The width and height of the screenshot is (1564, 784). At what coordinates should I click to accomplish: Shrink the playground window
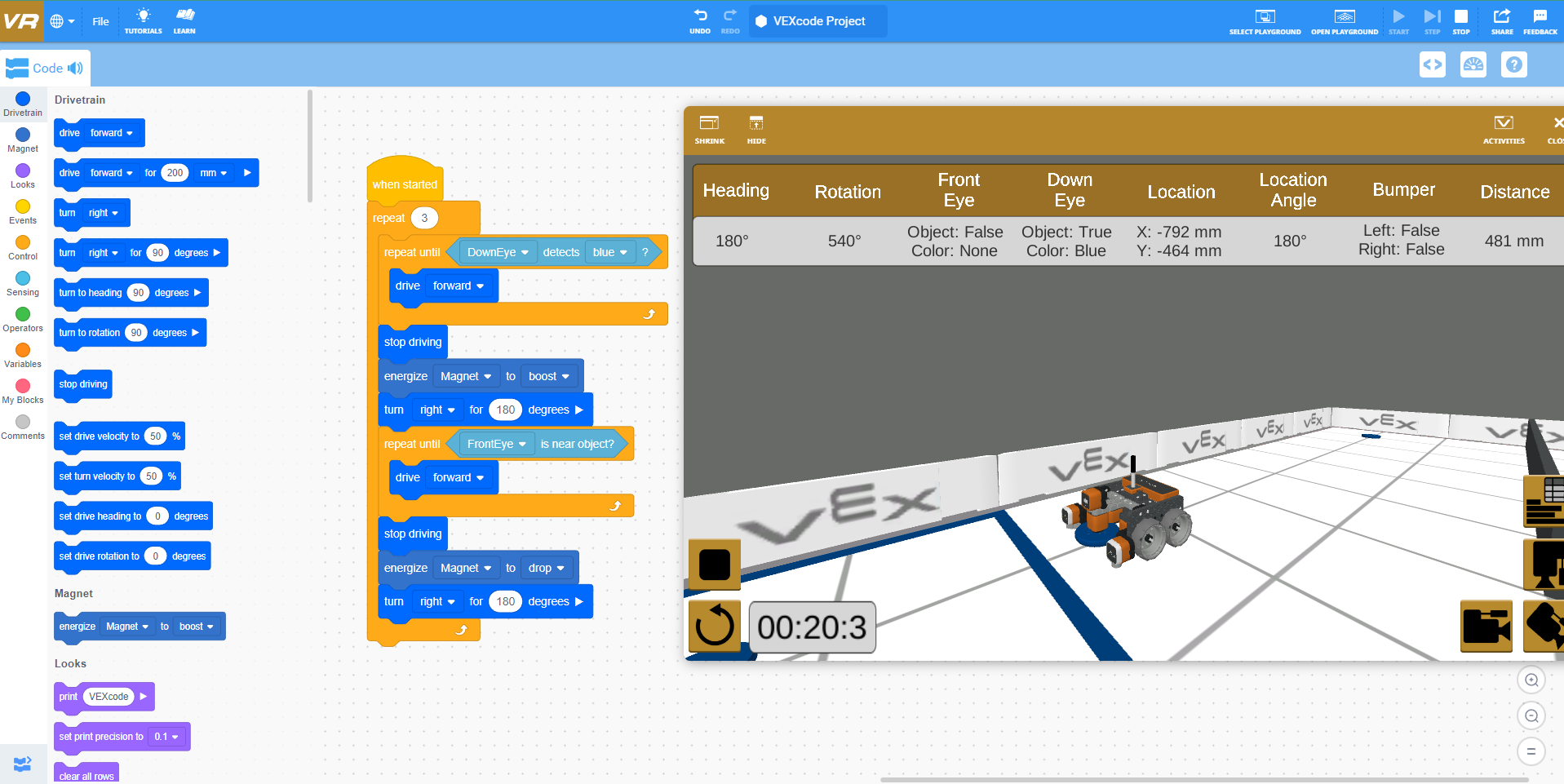coord(709,129)
